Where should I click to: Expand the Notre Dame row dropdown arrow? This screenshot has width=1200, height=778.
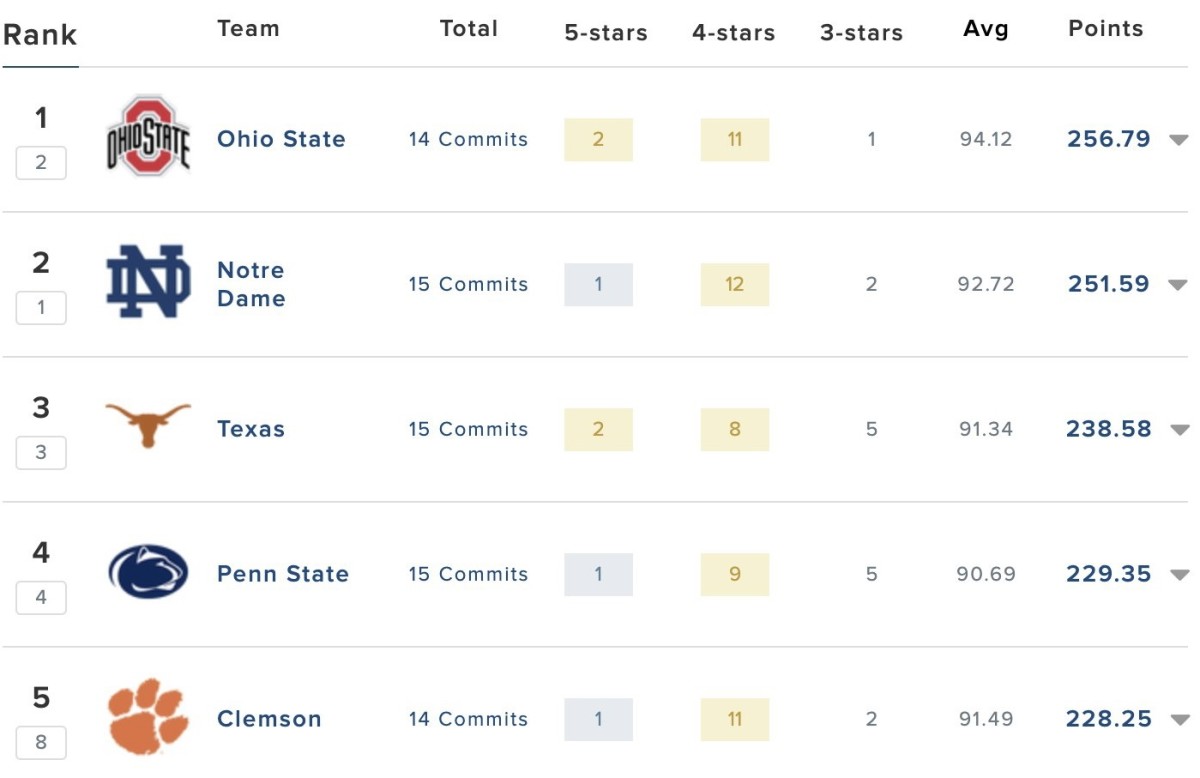1179,285
